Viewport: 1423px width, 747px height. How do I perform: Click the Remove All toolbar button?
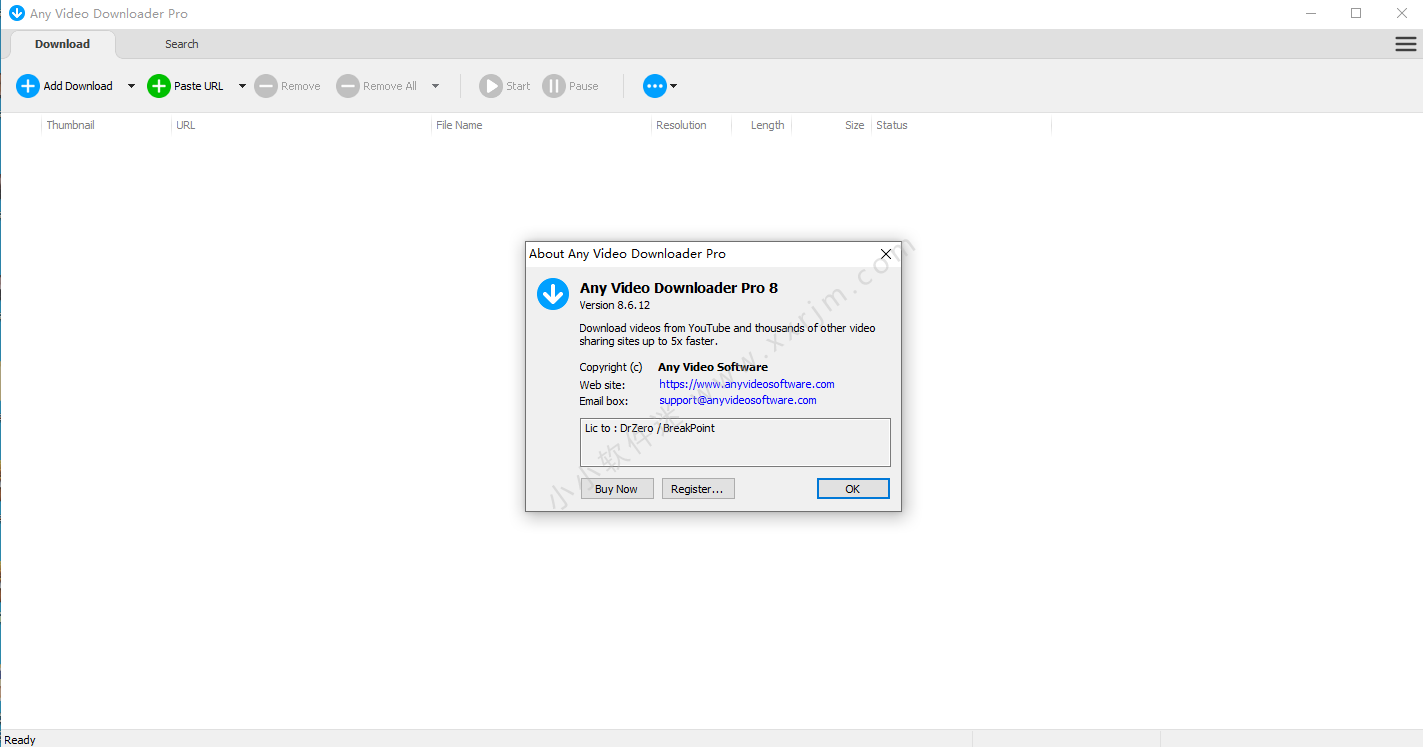[377, 86]
